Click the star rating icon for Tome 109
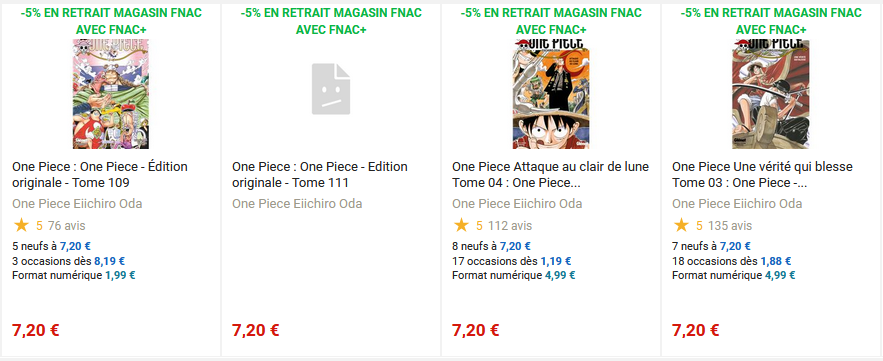This screenshot has height=361, width=883. (21, 226)
